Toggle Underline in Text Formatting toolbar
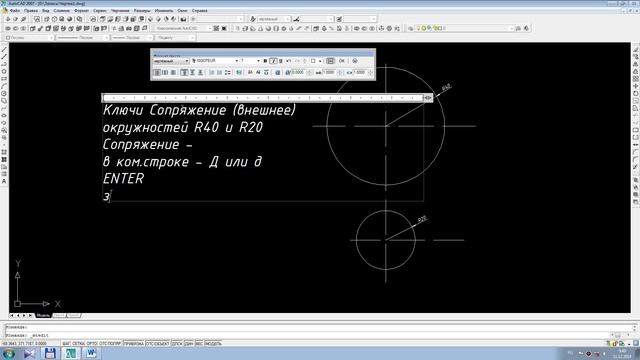Screen dimensions: 640x360 (x=281, y=61)
